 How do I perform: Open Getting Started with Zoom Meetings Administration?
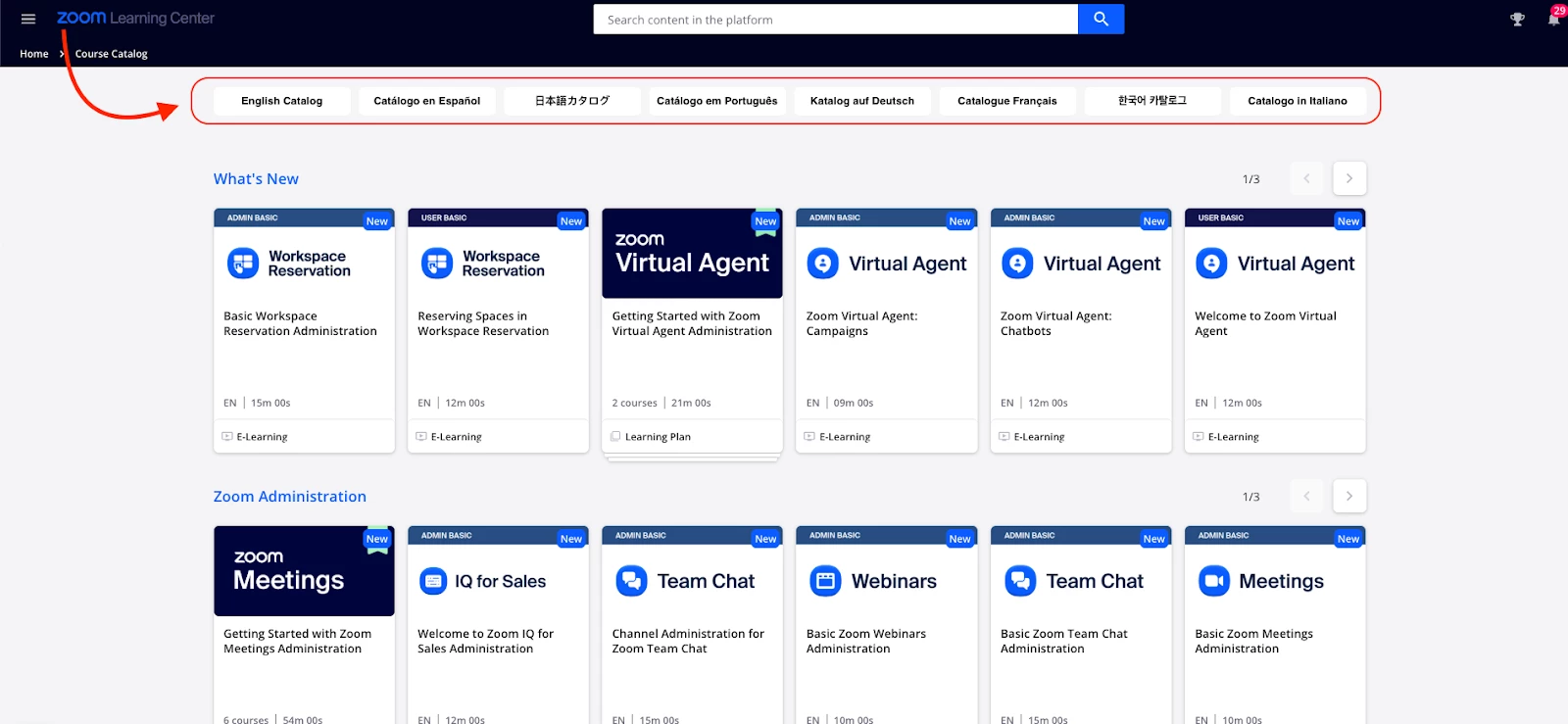(297, 641)
